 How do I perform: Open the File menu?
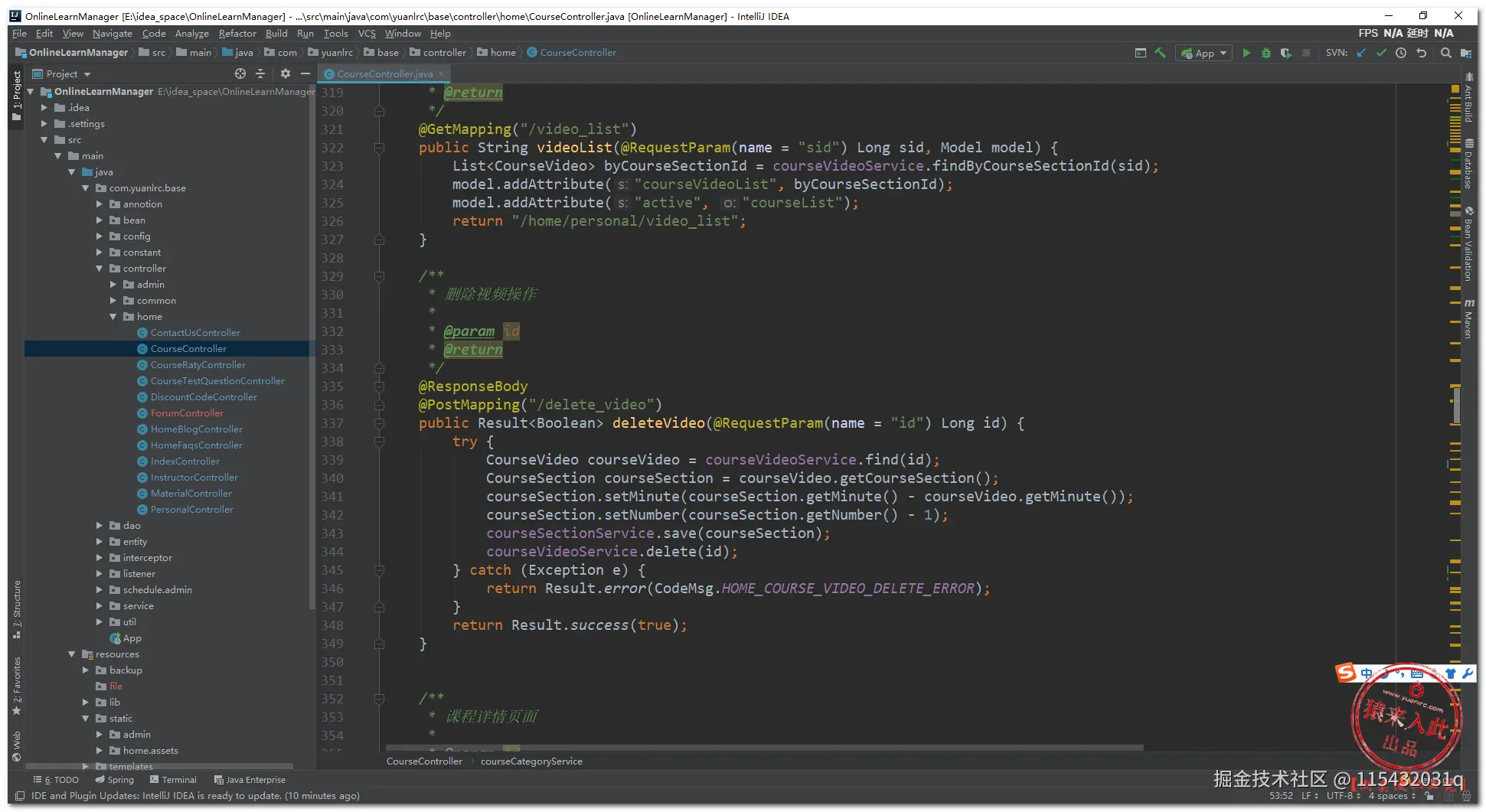tap(19, 34)
